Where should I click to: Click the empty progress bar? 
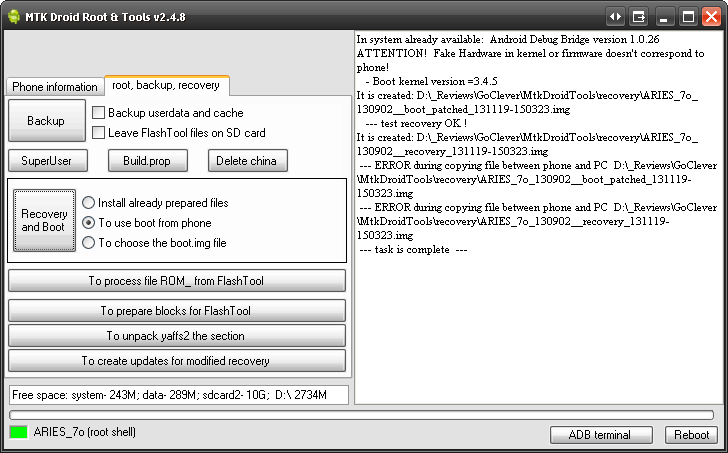point(361,414)
